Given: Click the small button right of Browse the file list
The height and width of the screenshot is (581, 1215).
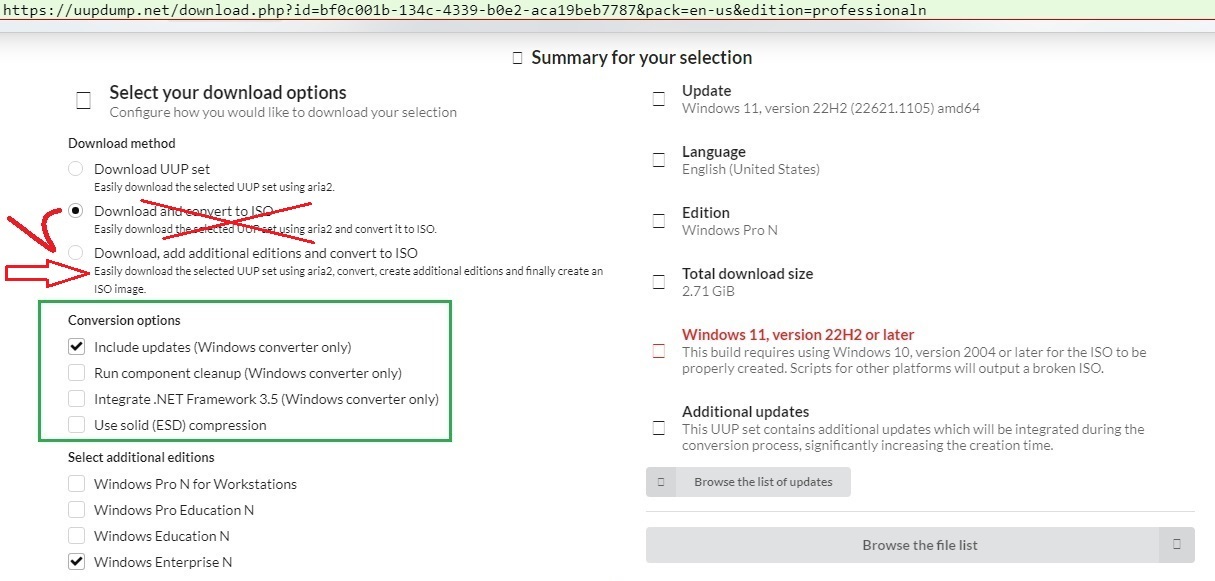Looking at the screenshot, I should click(1177, 545).
